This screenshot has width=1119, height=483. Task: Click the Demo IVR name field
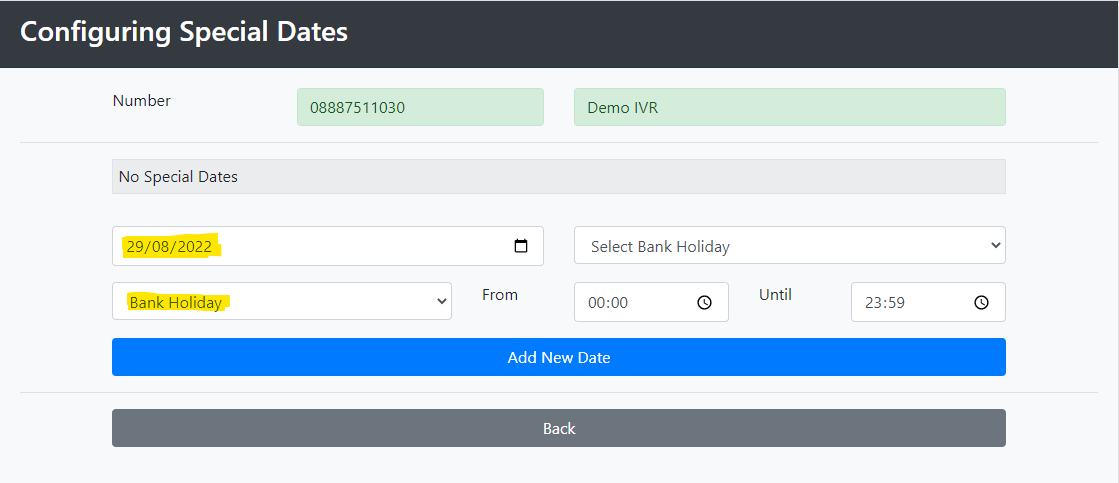(790, 107)
